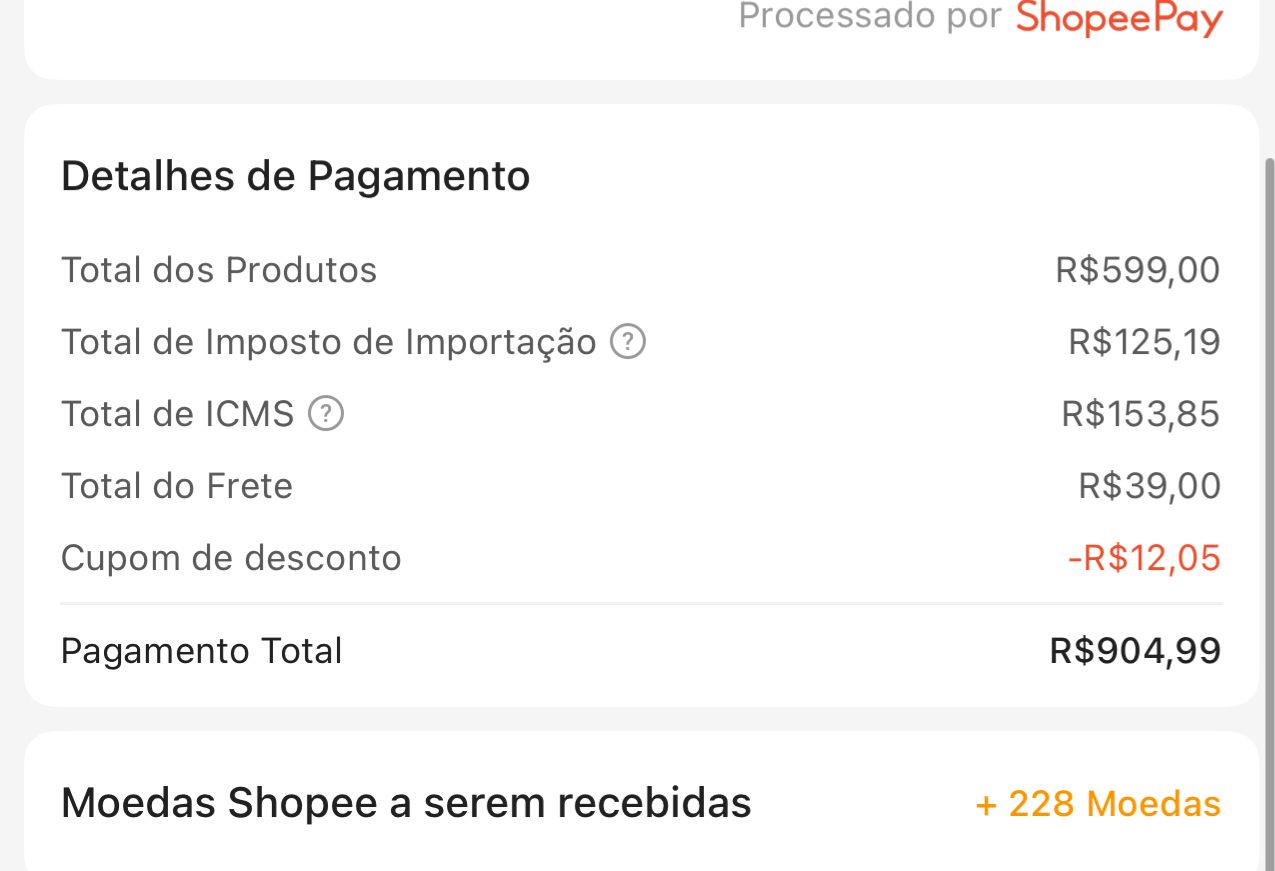Select the R$125,19 import tax value

click(x=1144, y=342)
